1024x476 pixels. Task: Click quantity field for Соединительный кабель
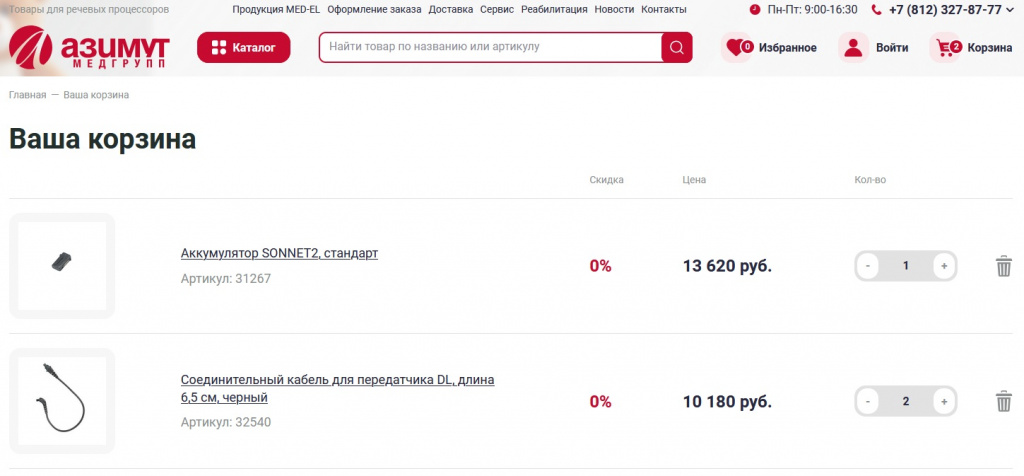pyautogui.click(x=906, y=401)
